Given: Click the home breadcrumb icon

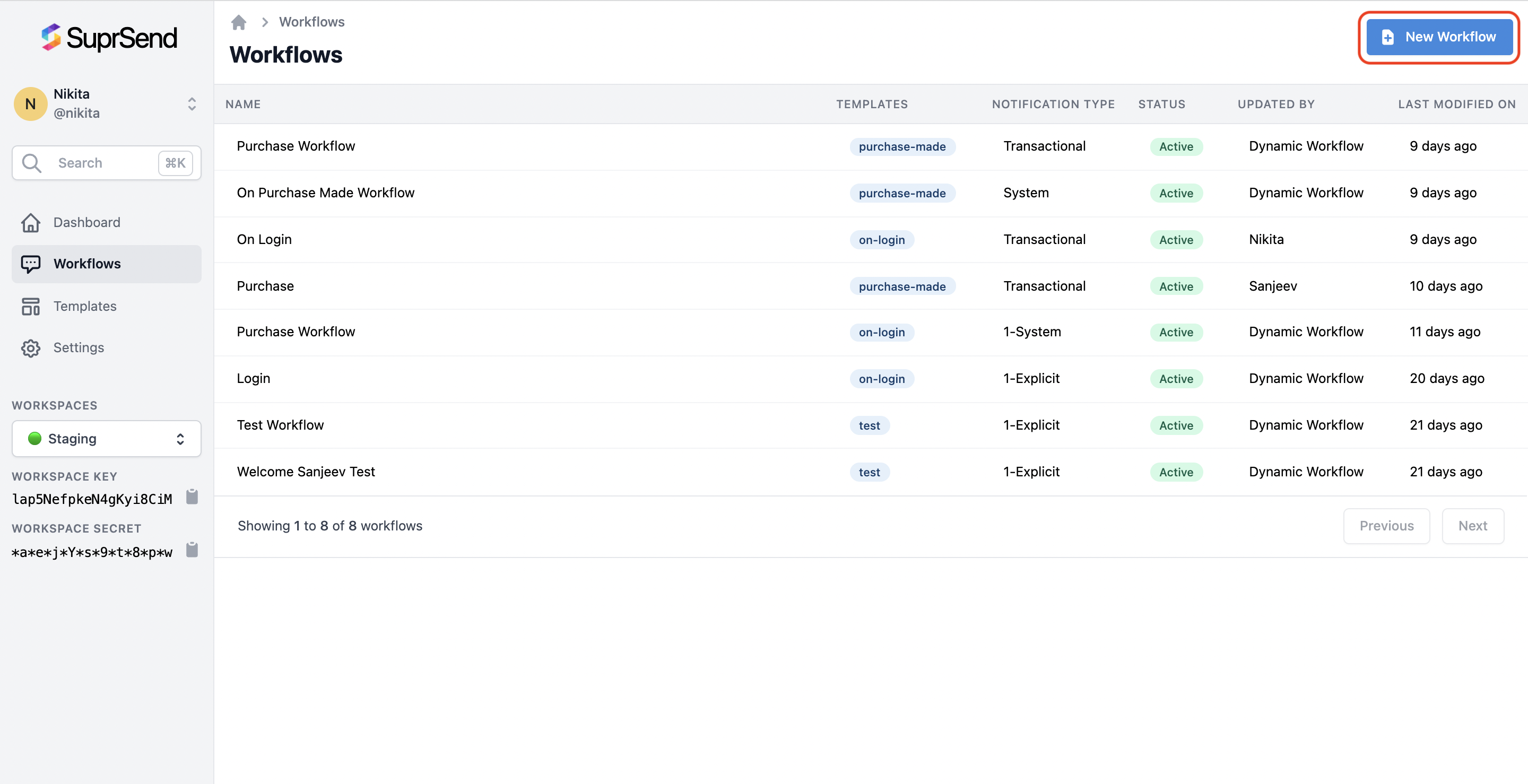Looking at the screenshot, I should pyautogui.click(x=238, y=22).
